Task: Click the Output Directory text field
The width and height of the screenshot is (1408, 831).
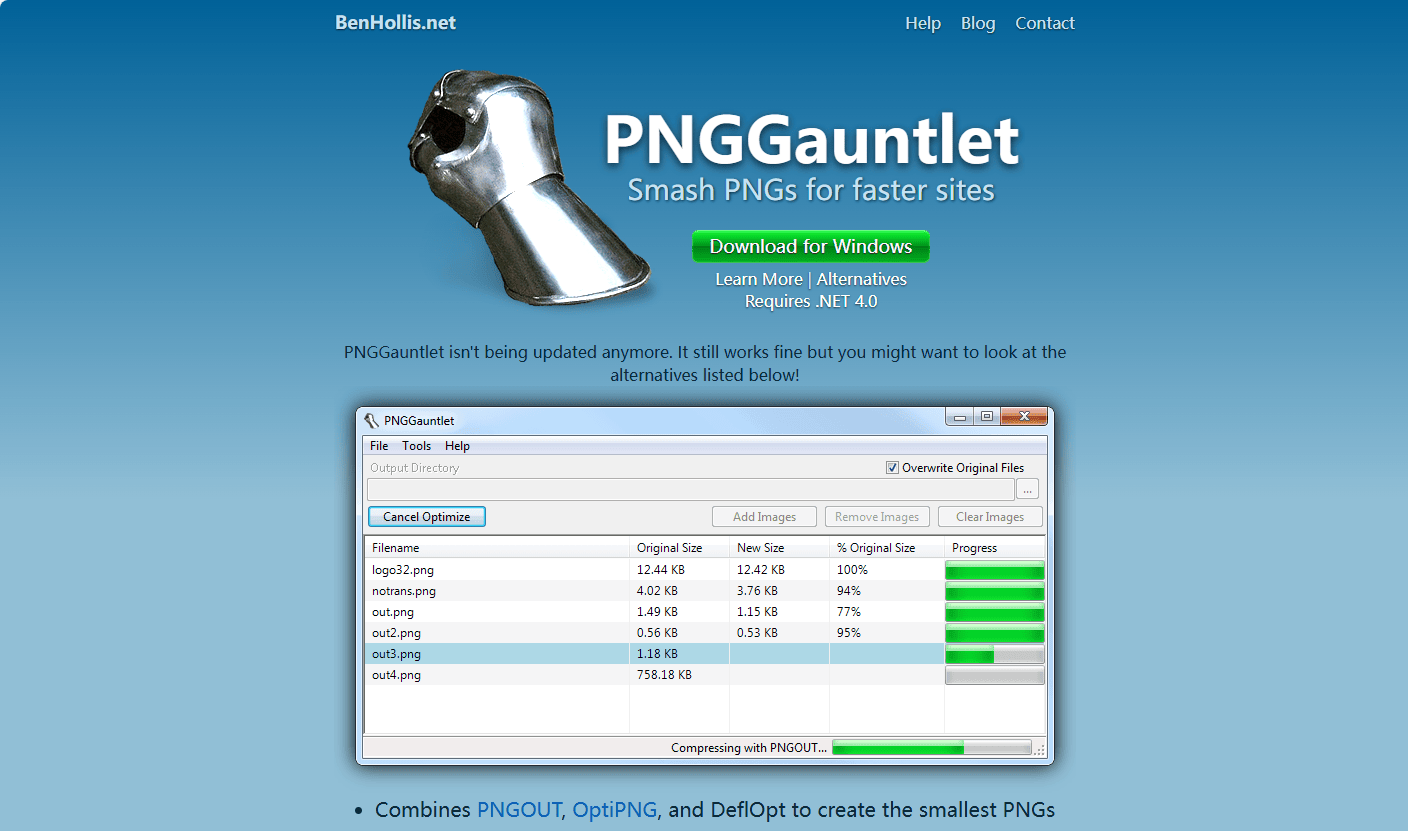Action: tap(690, 490)
